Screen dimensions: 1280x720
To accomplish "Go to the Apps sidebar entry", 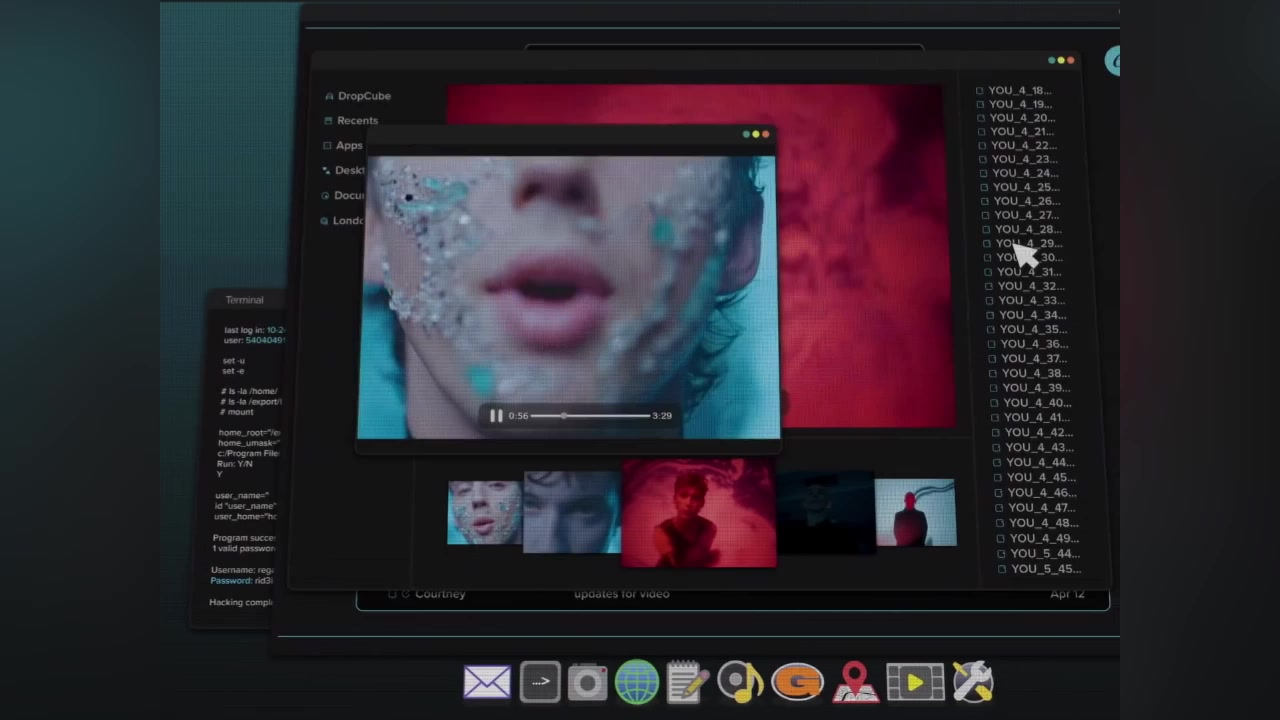I will [x=349, y=145].
